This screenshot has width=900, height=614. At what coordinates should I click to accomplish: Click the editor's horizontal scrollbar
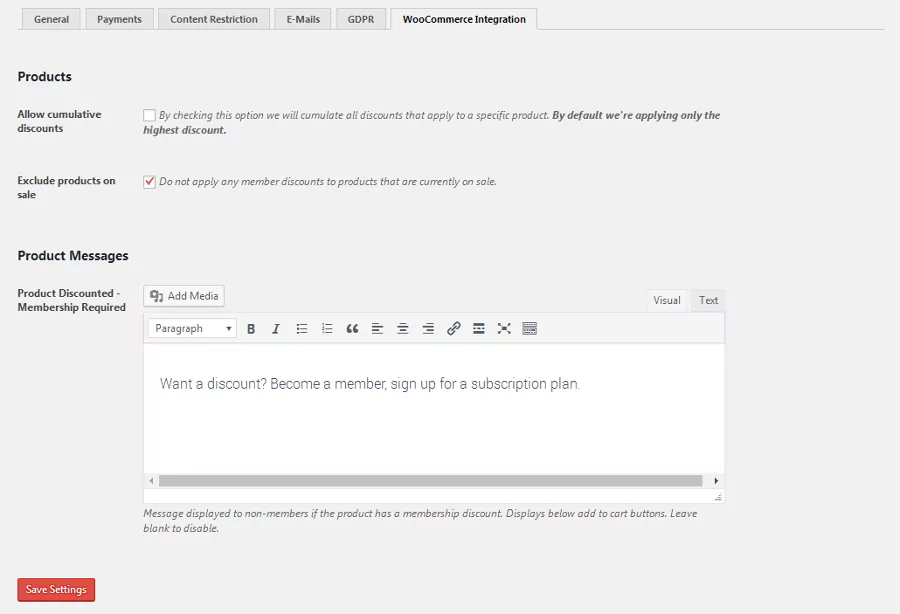[430, 481]
